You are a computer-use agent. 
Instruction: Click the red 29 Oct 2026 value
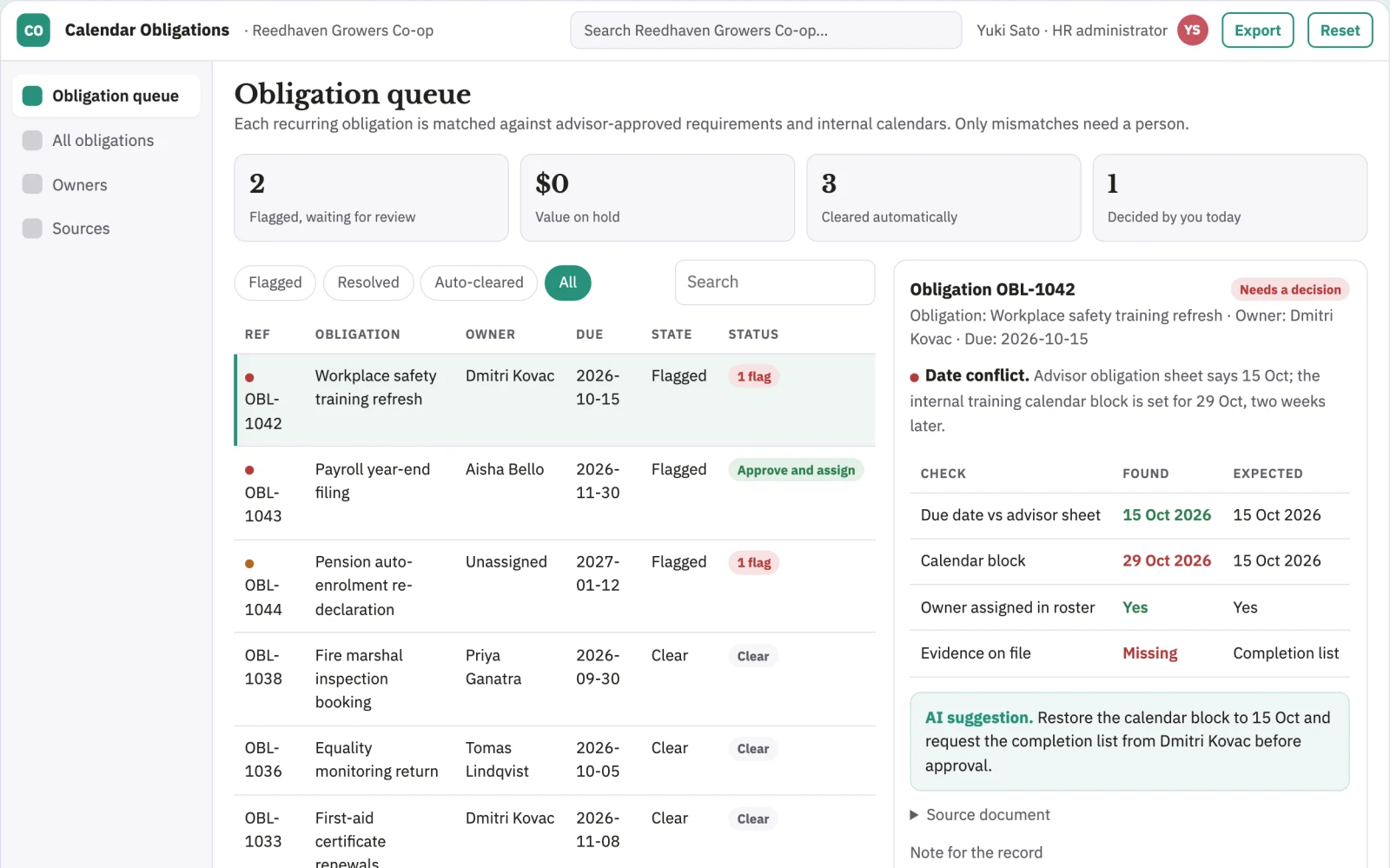point(1167,561)
